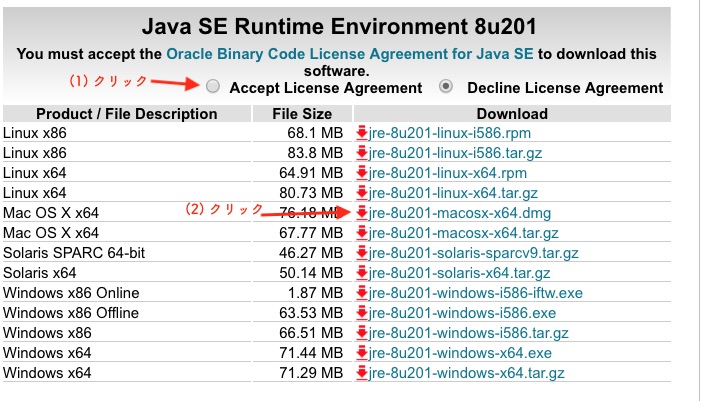
Task: Click the Download column header
Action: (x=512, y=114)
